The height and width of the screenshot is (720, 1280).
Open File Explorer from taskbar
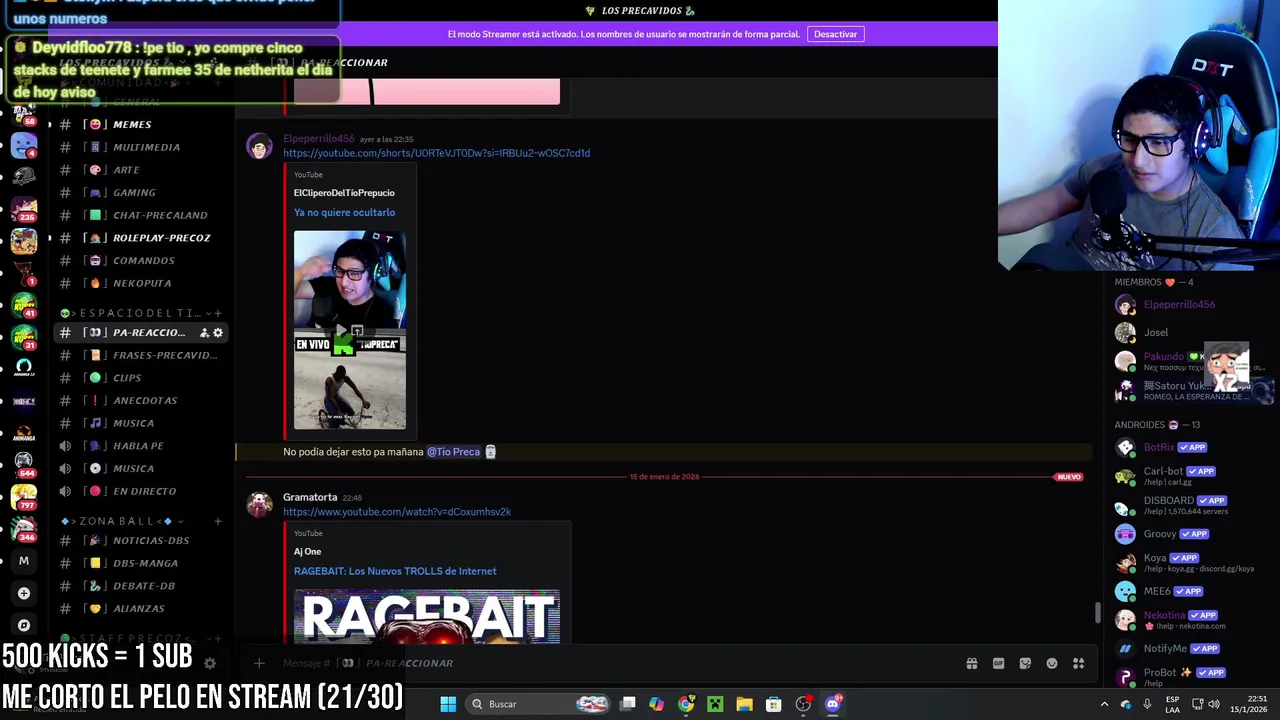744,704
